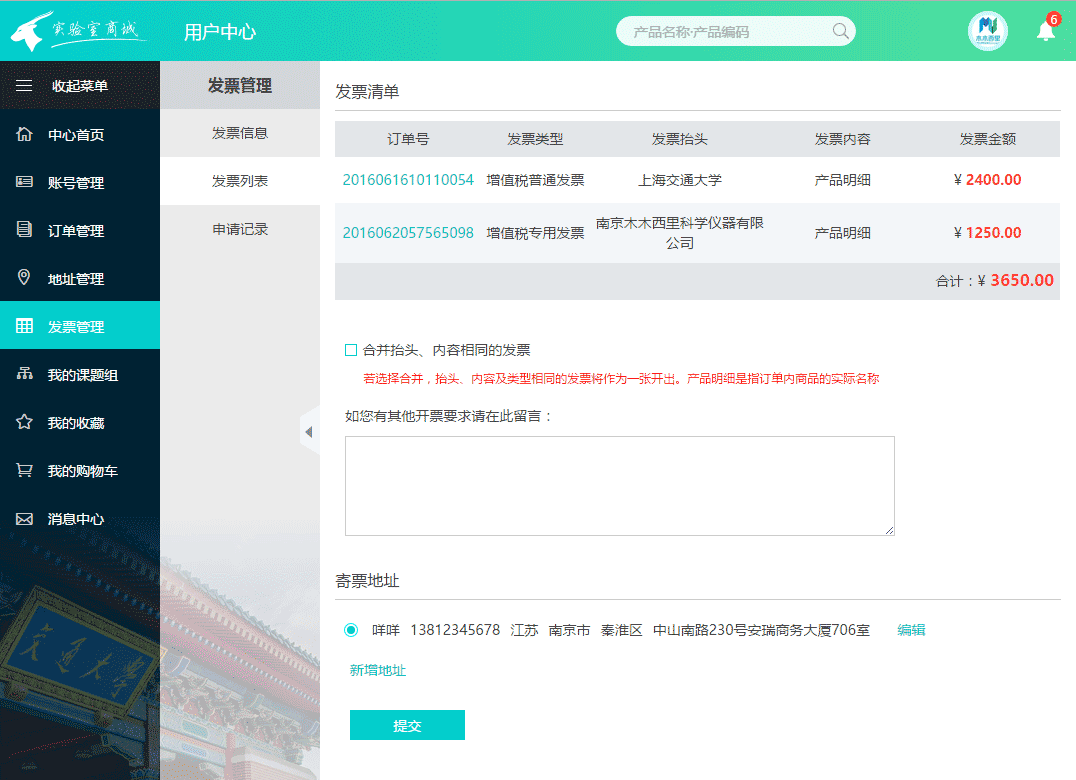Click the document icon beside 订单管理
Screen dimensions: 1076x780
[x=24, y=229]
